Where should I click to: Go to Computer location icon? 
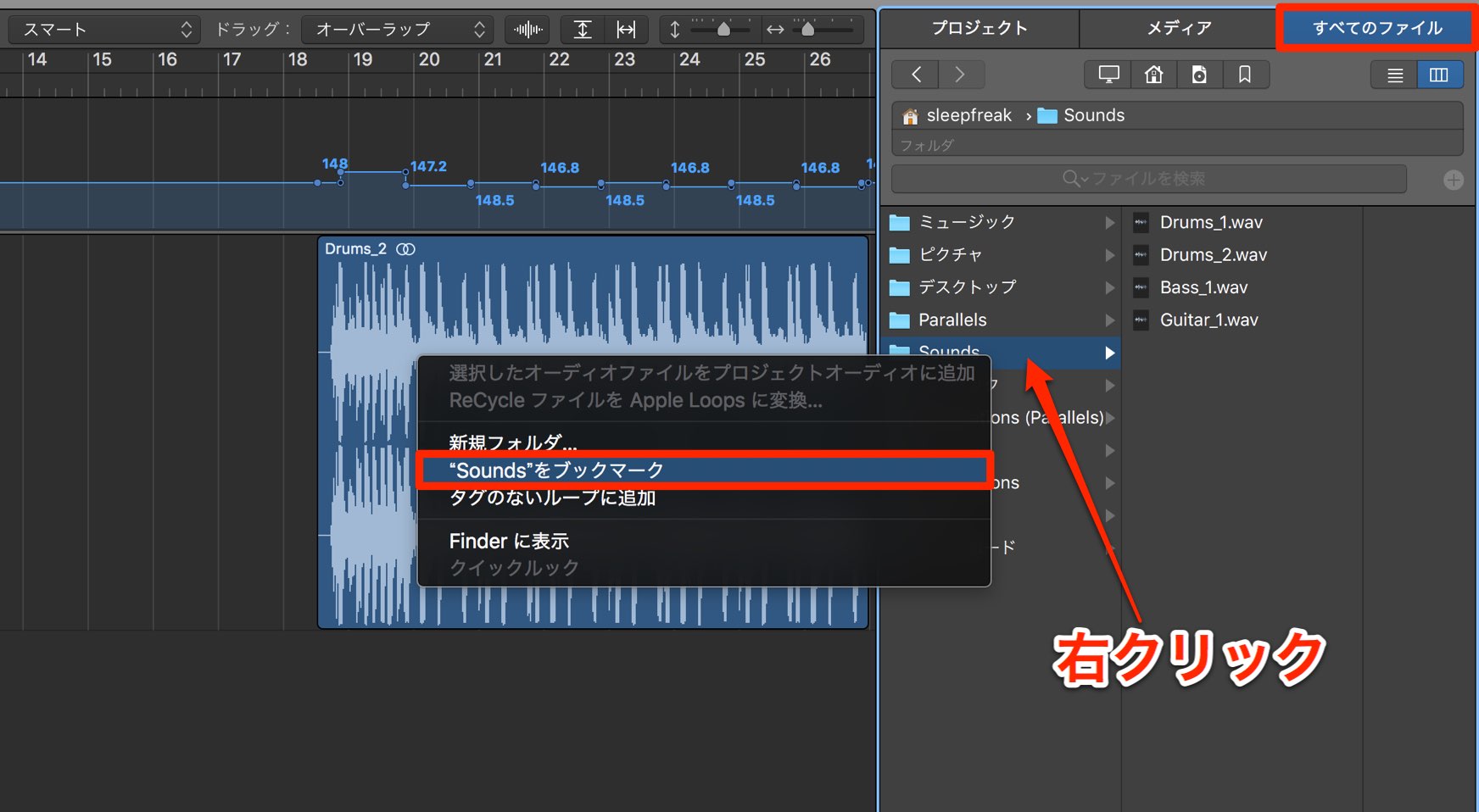[1108, 75]
